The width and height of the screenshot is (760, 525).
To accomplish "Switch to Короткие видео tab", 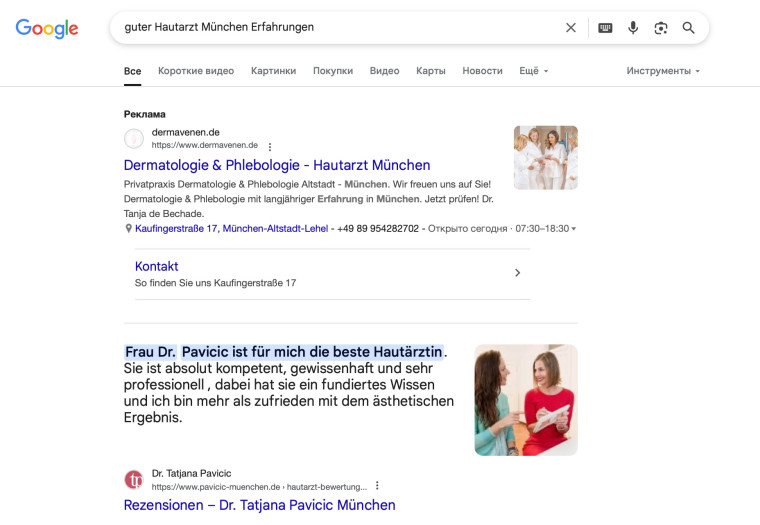I will pyautogui.click(x=196, y=71).
